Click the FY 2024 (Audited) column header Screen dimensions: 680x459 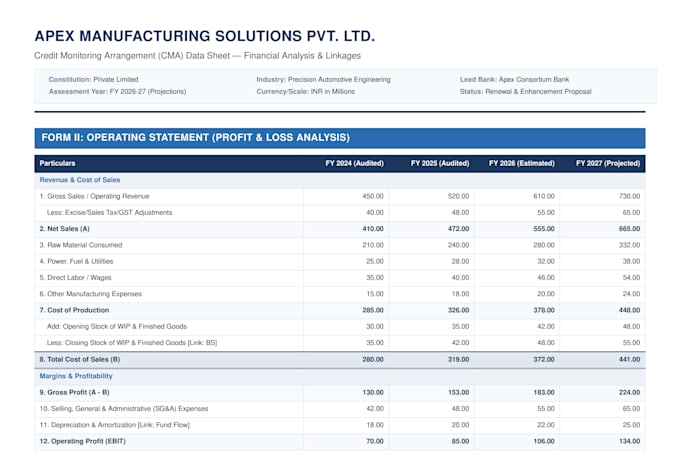tap(354, 163)
